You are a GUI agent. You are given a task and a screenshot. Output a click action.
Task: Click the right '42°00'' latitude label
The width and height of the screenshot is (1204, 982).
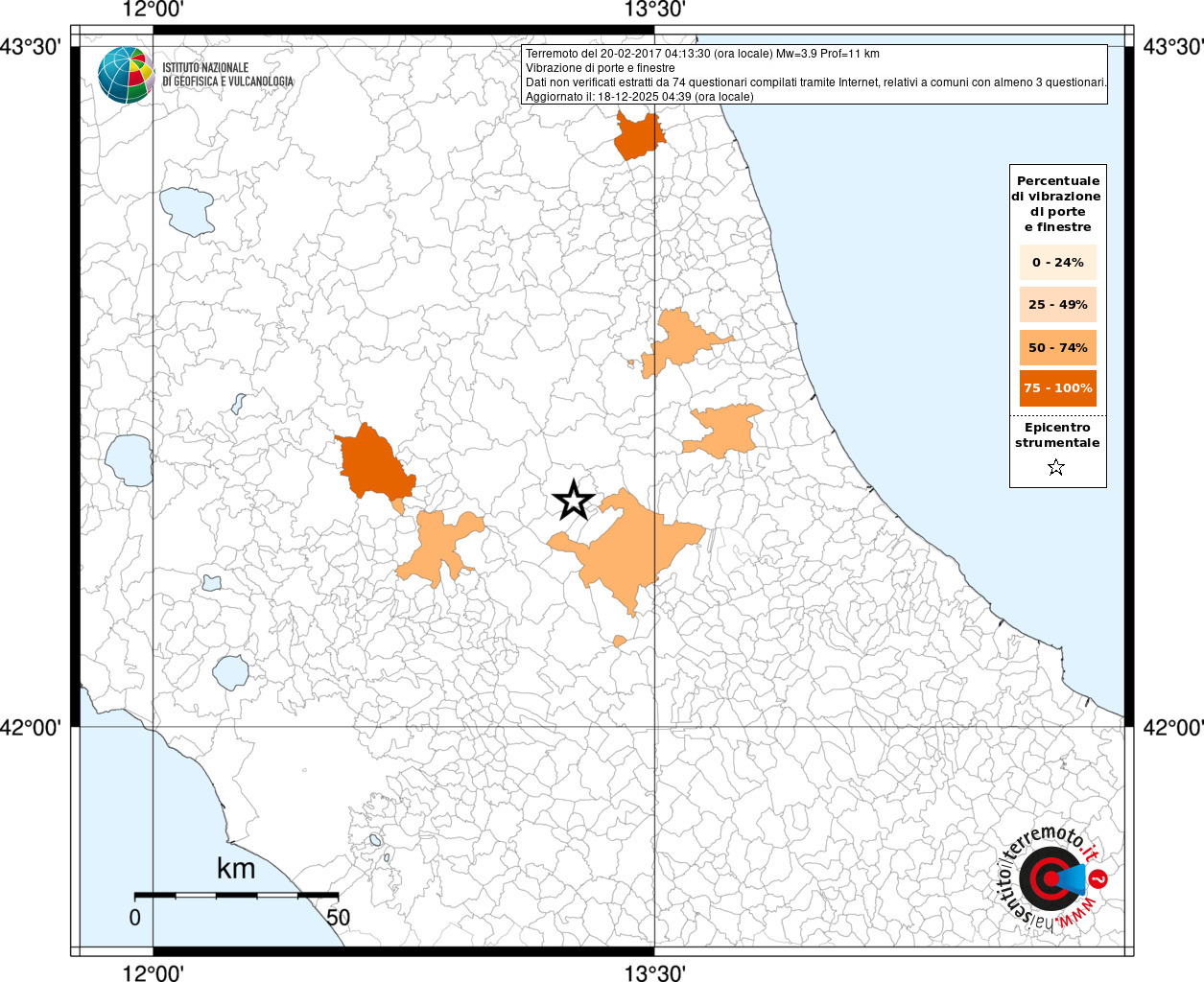point(1173,727)
